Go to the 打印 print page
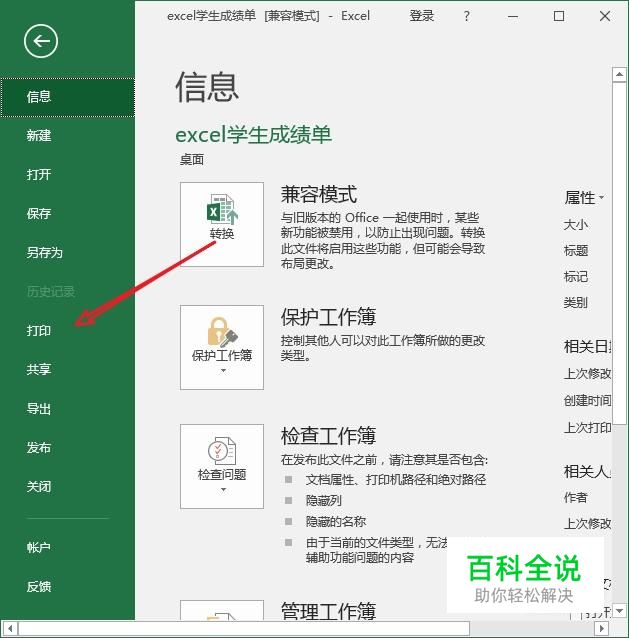This screenshot has width=629, height=638. (x=68, y=330)
